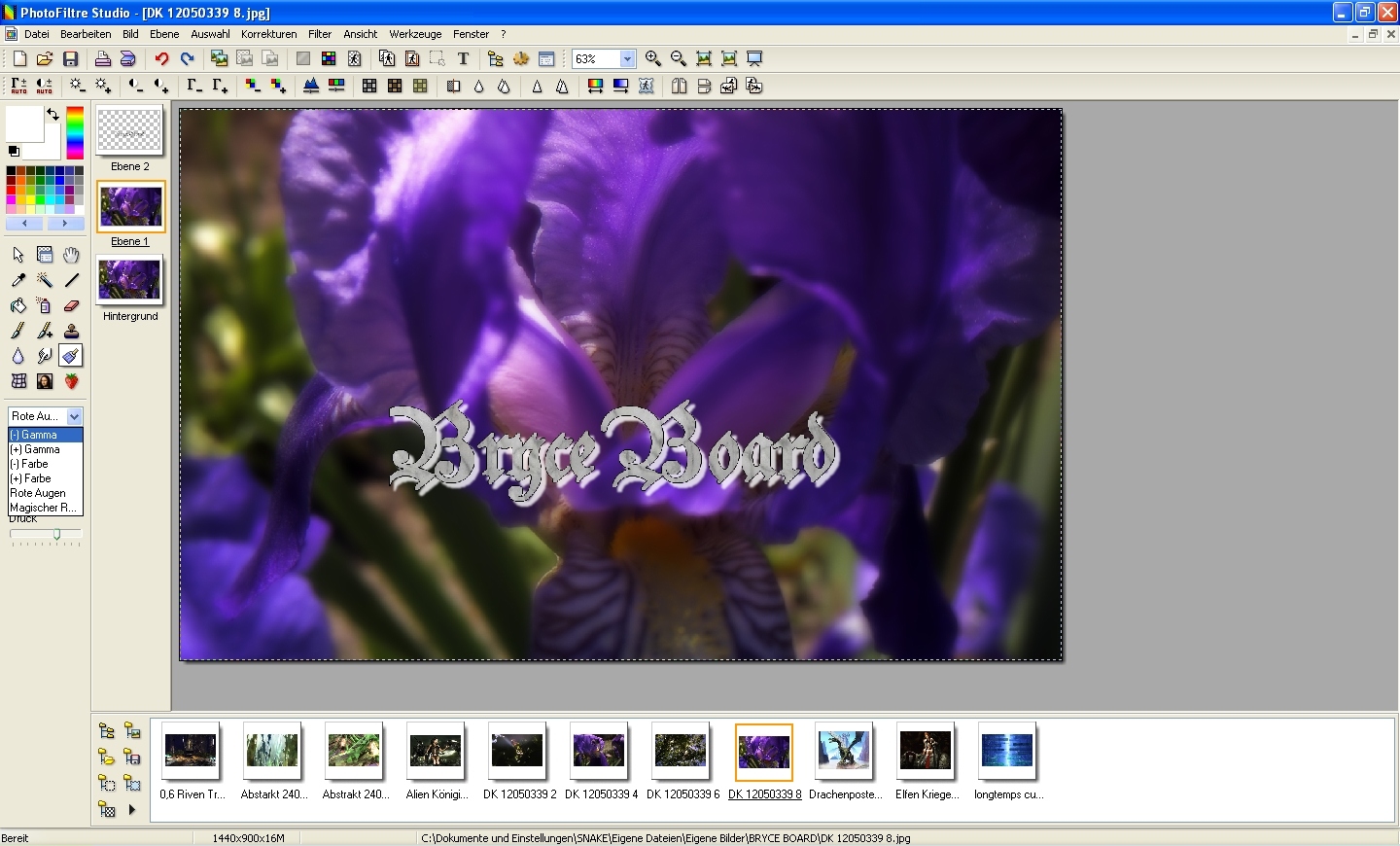1400x846 pixels.
Task: Open the Fenster menu
Action: click(472, 34)
